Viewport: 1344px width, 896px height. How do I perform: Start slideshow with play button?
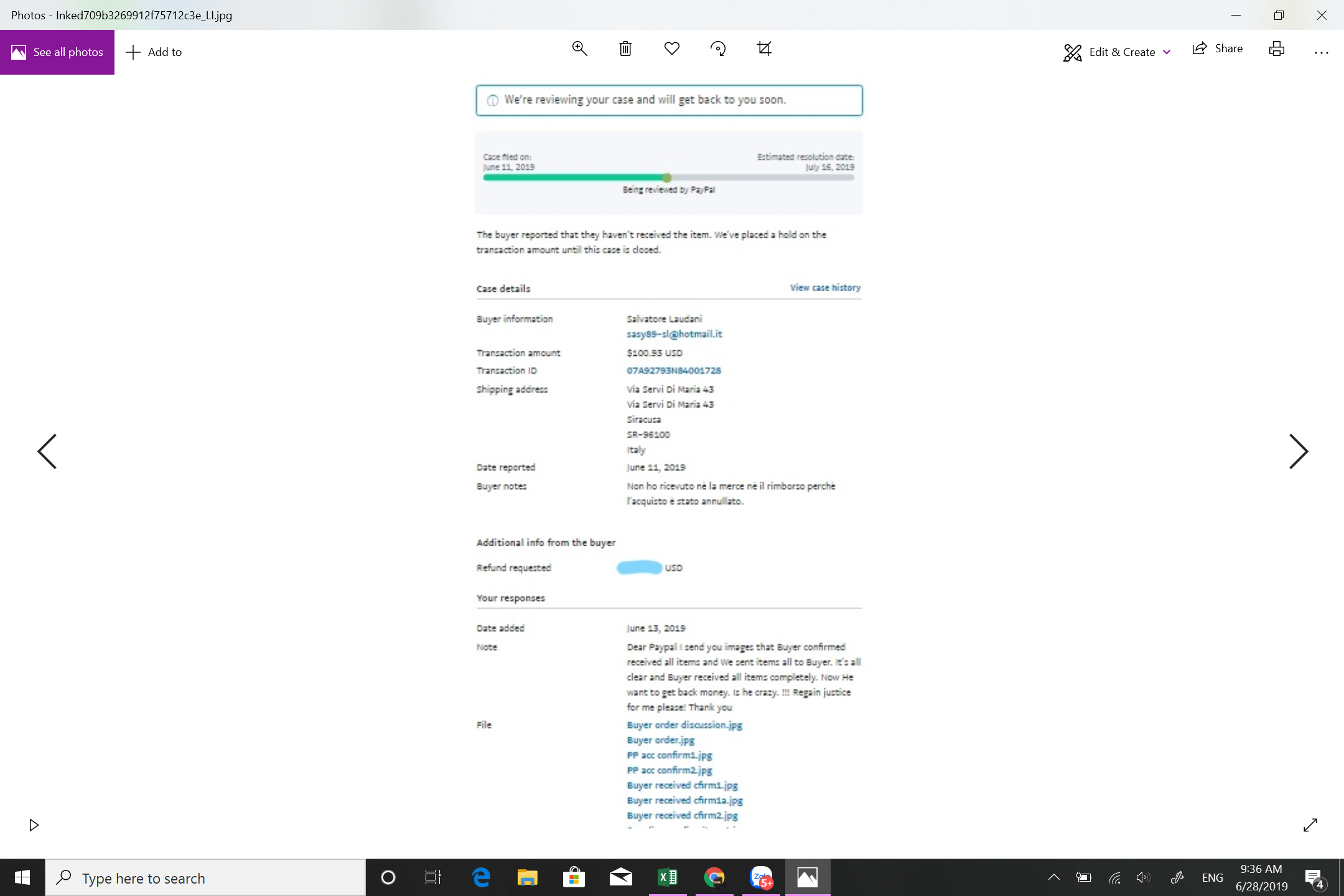(x=34, y=825)
